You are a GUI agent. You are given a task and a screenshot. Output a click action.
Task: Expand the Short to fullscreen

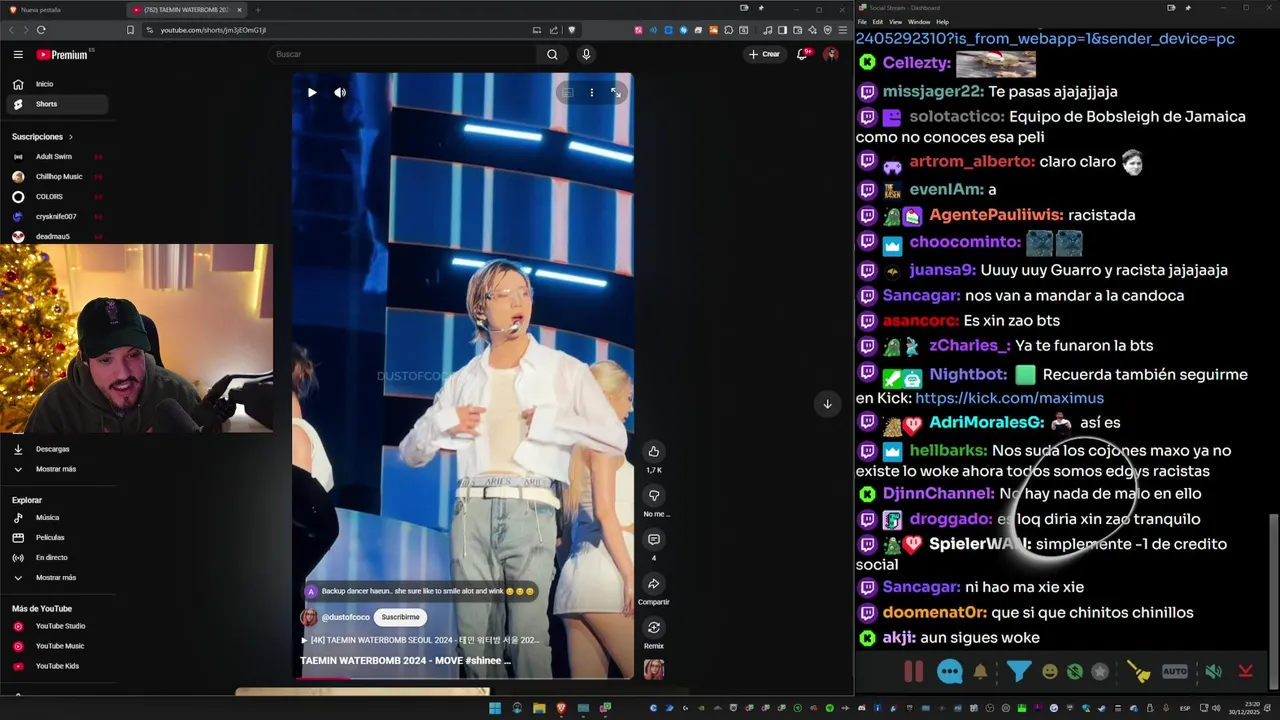(x=616, y=92)
